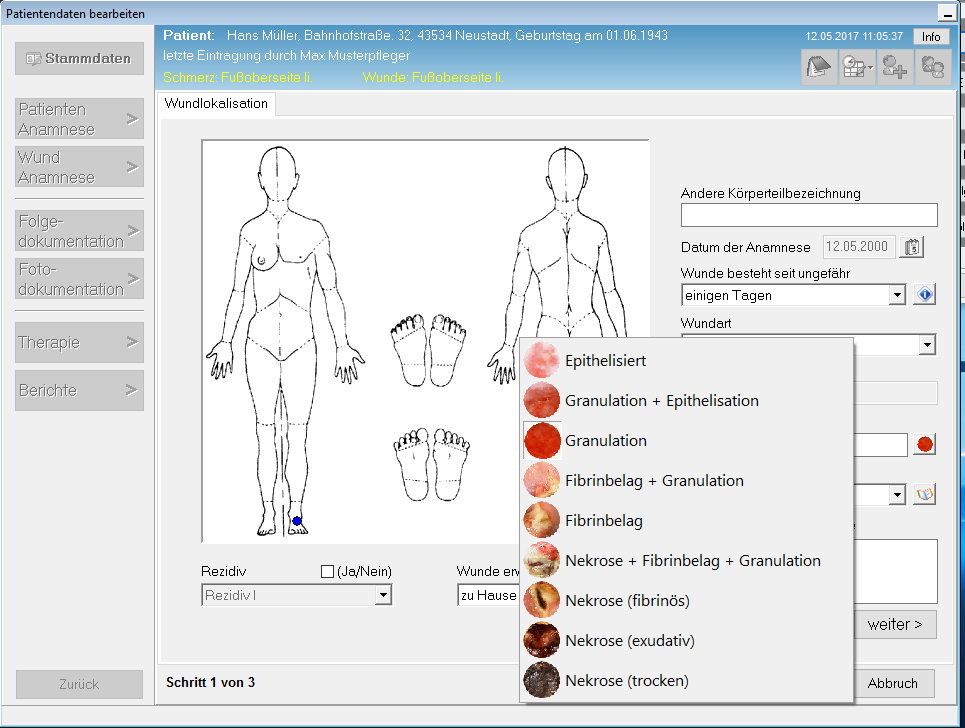Switch to the Wundlokalisation tab

[x=216, y=103]
